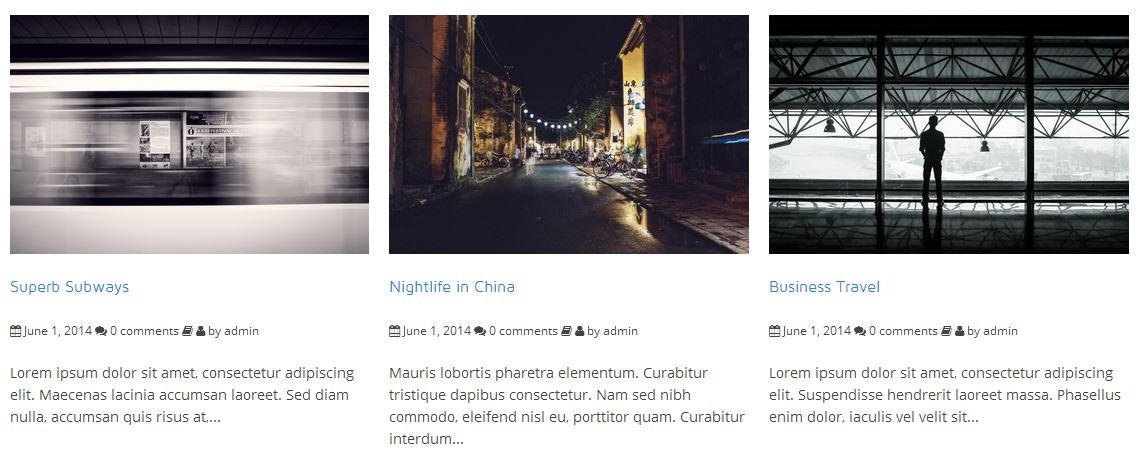Click comments bubble icon under Superb Subways
The image size is (1138, 458).
(101, 331)
